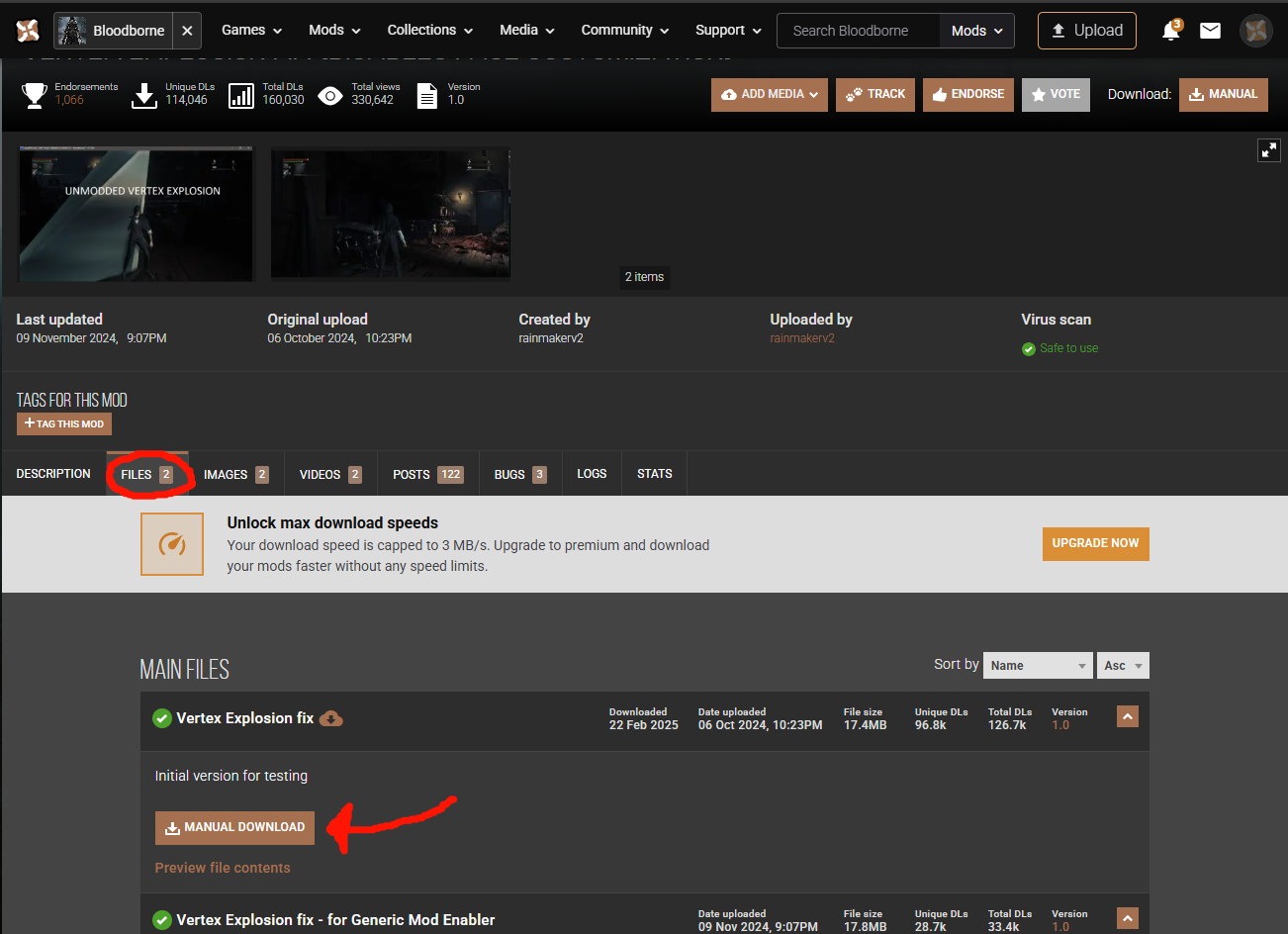Expand the Community menu
Viewport: 1288px width, 934px height.
click(x=625, y=31)
